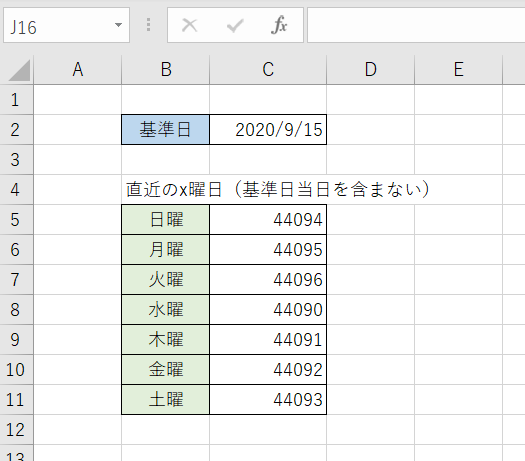Select row 6 header
Viewport: 525px width, 461px height.
pyautogui.click(x=16, y=250)
